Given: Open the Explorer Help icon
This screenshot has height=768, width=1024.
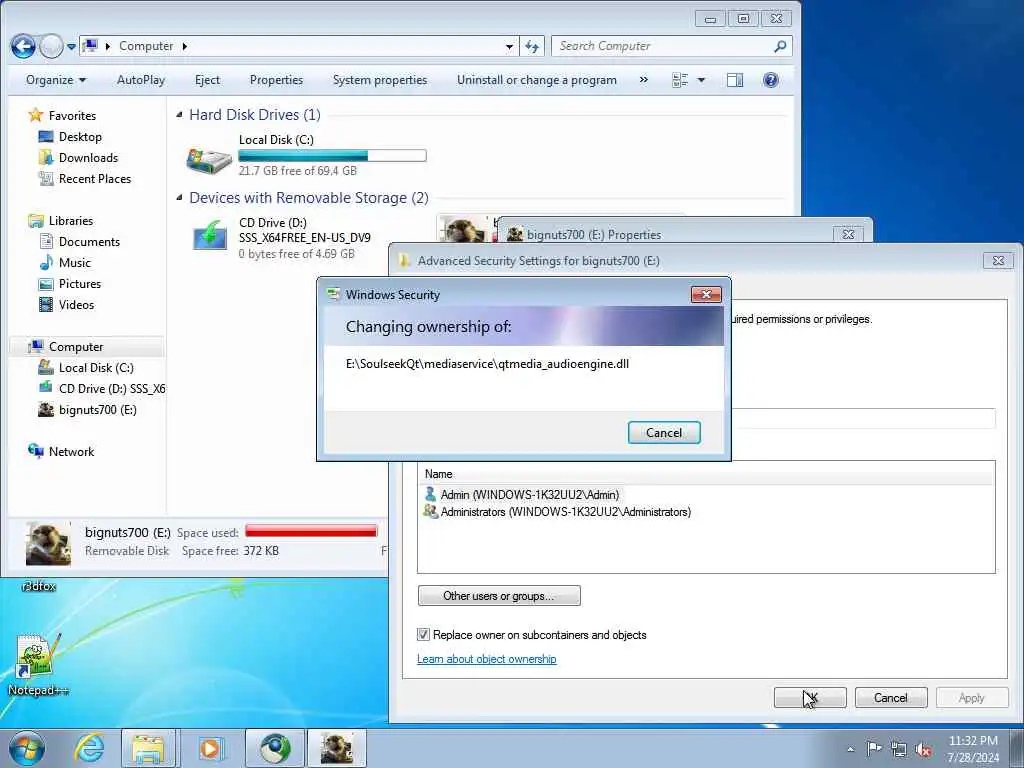Looking at the screenshot, I should 771,80.
